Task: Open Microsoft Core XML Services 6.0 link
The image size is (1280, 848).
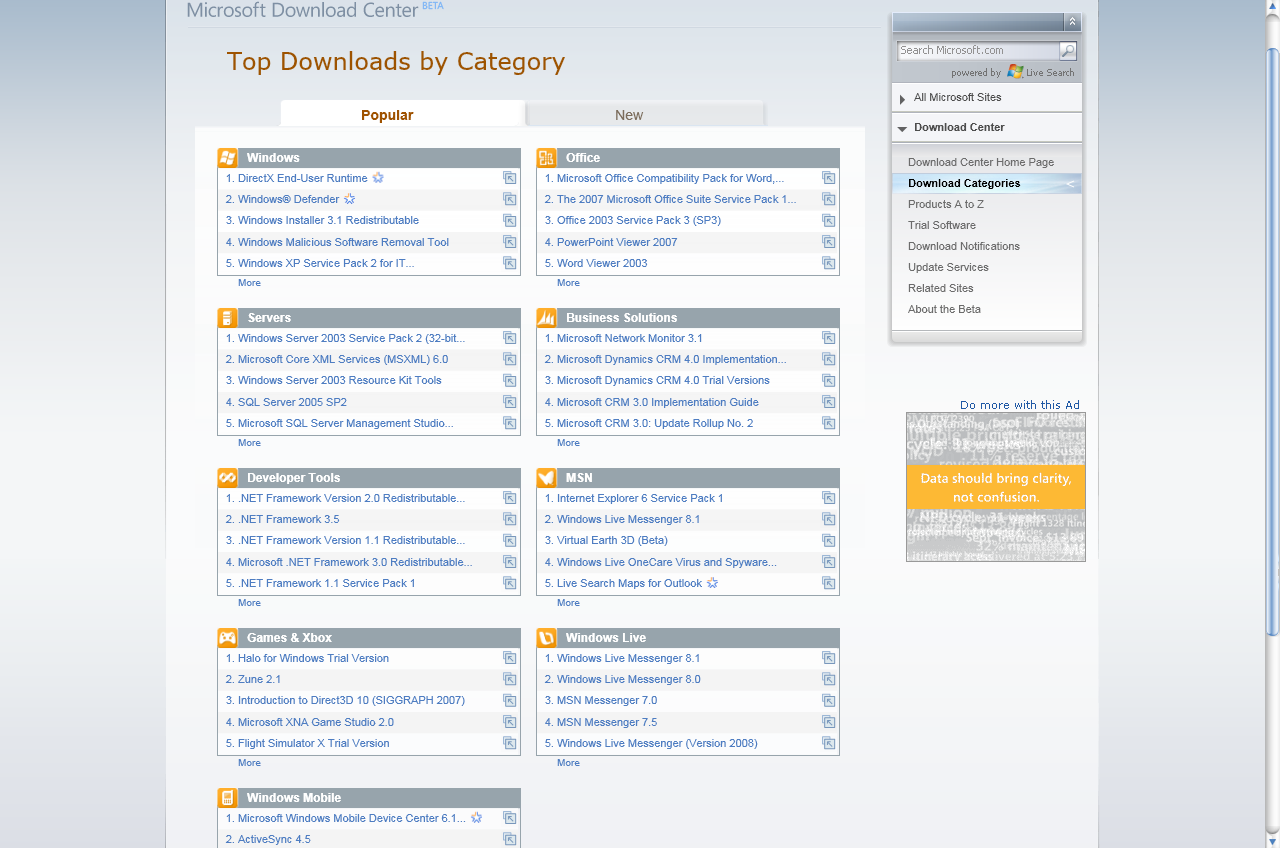Action: 343,359
